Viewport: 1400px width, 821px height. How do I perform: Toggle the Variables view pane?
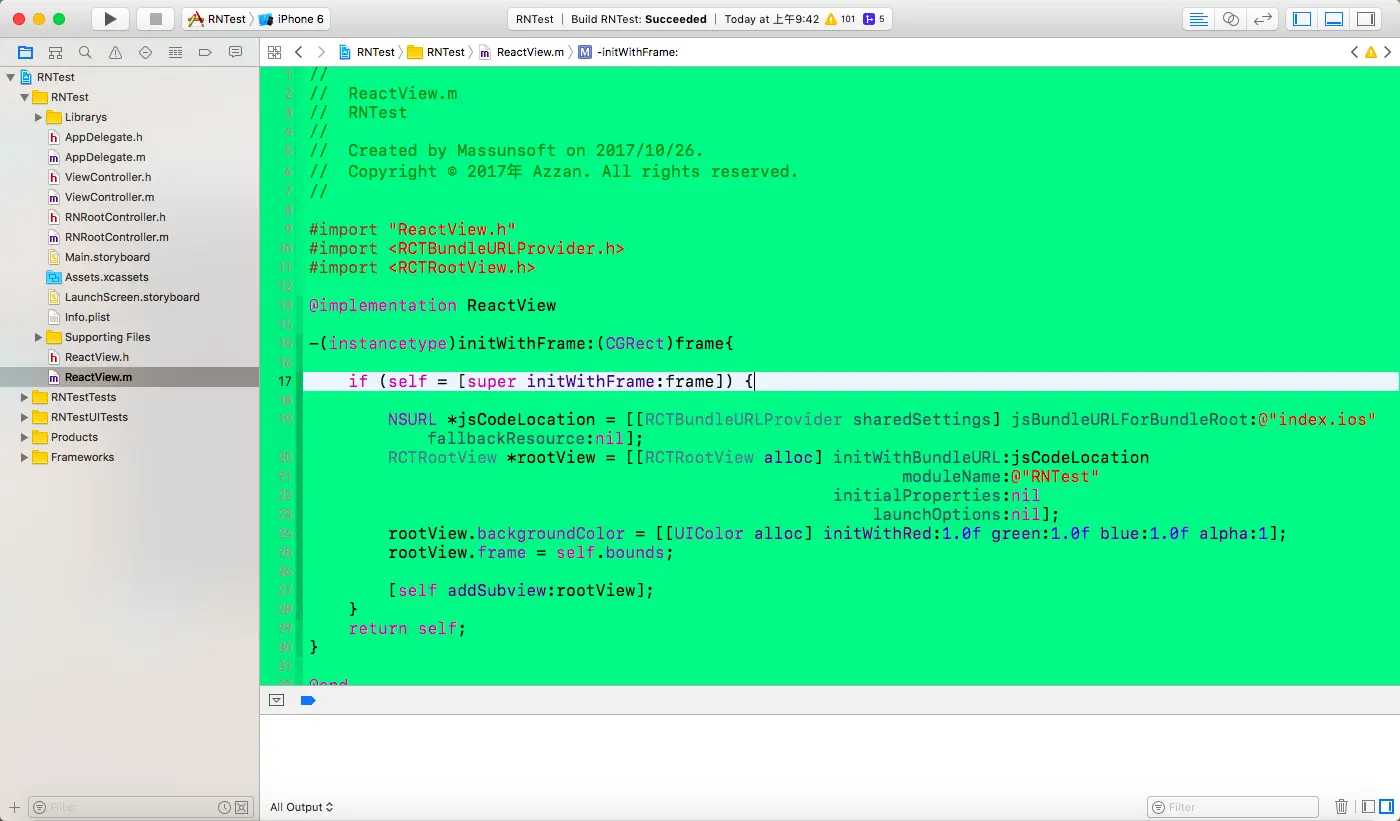tap(1369, 807)
